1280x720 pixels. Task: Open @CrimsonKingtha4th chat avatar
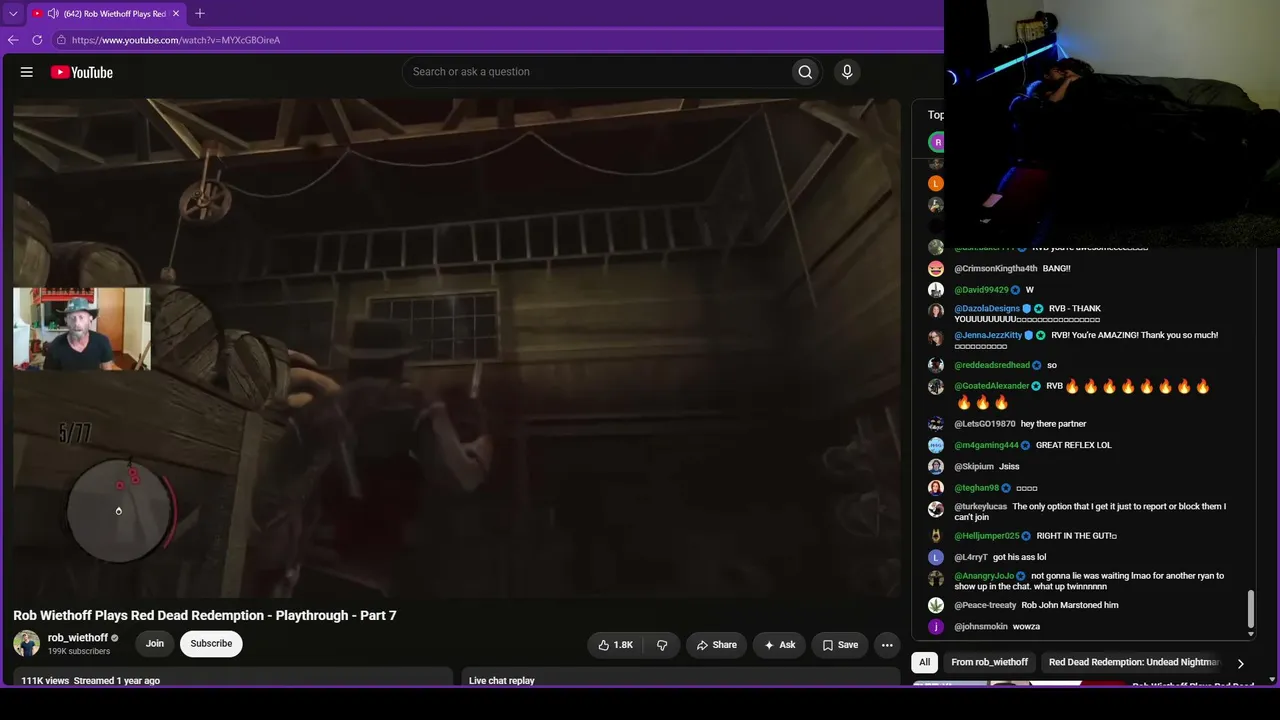(936, 269)
